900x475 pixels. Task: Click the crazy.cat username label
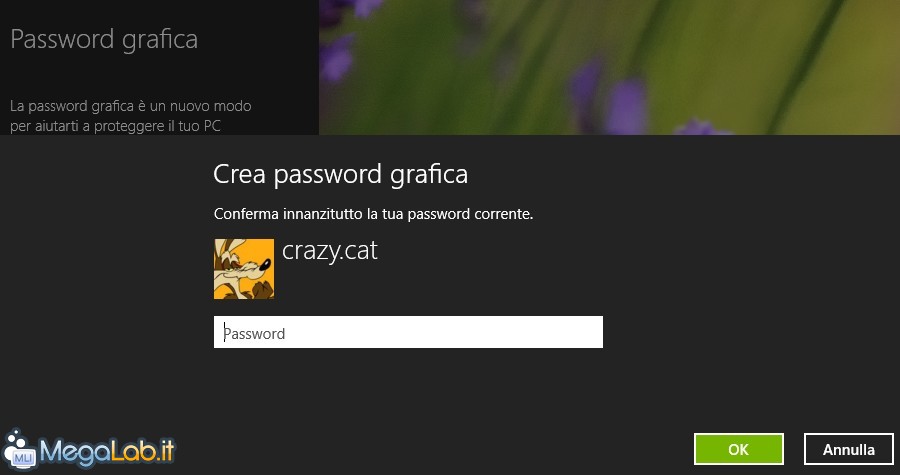[329, 251]
